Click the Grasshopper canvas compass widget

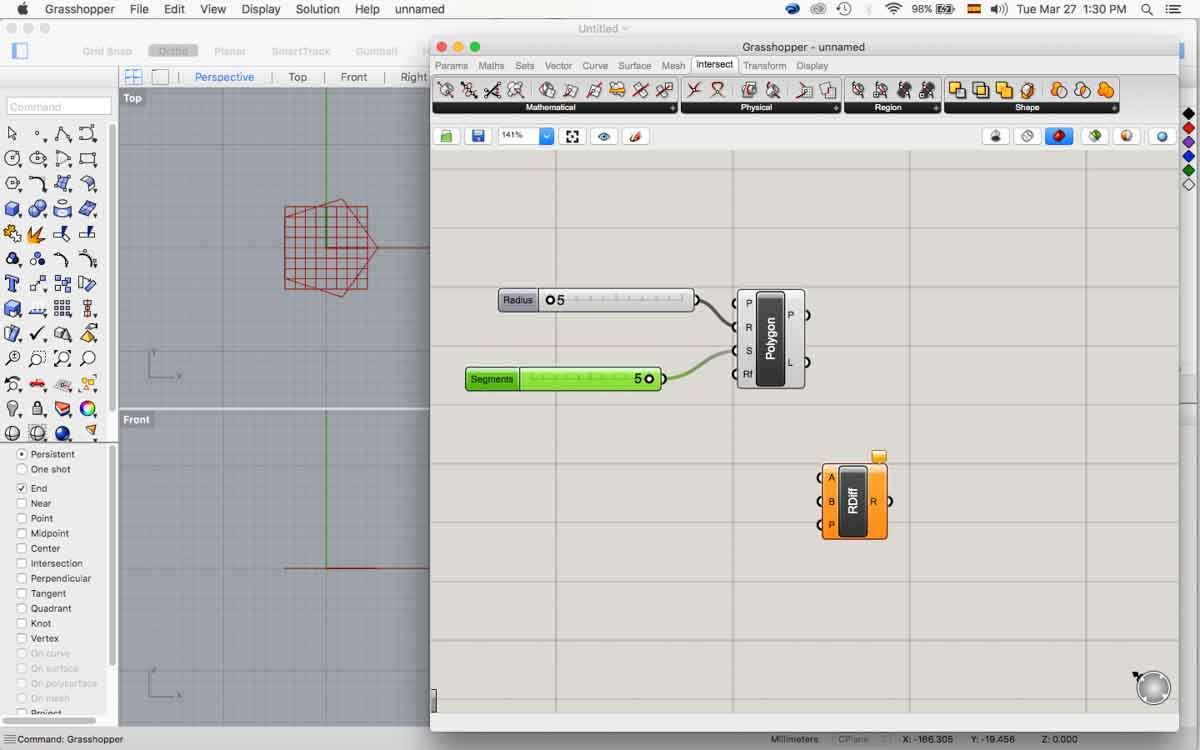pos(1152,687)
